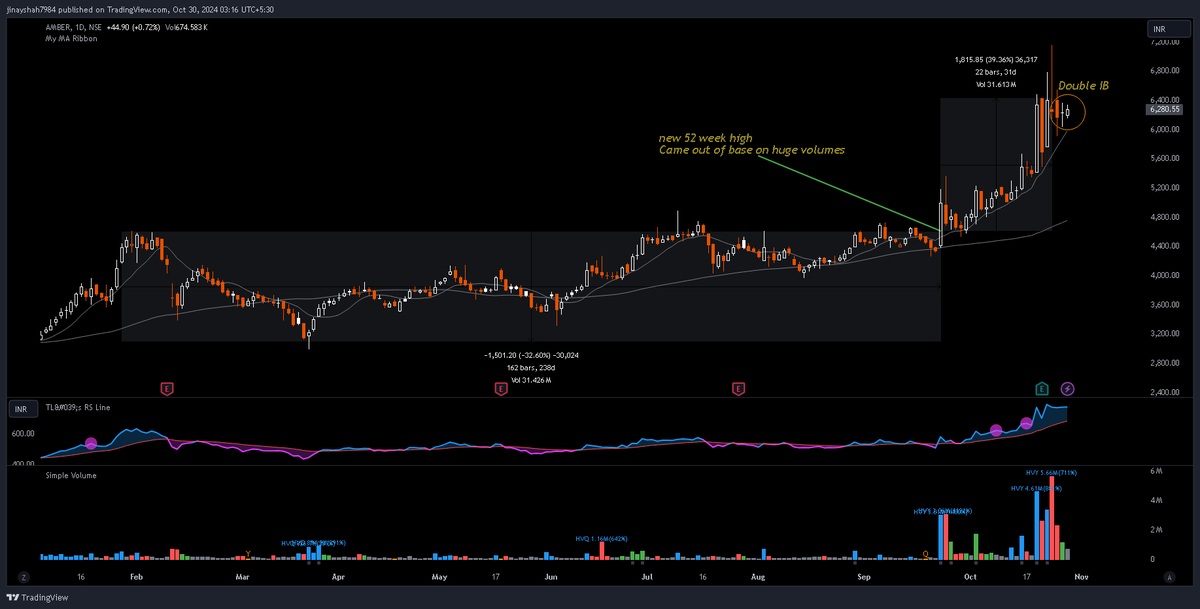
Task: Select the -1,501.20 (-32.60%) measurement label
Action: pyautogui.click(x=531, y=355)
